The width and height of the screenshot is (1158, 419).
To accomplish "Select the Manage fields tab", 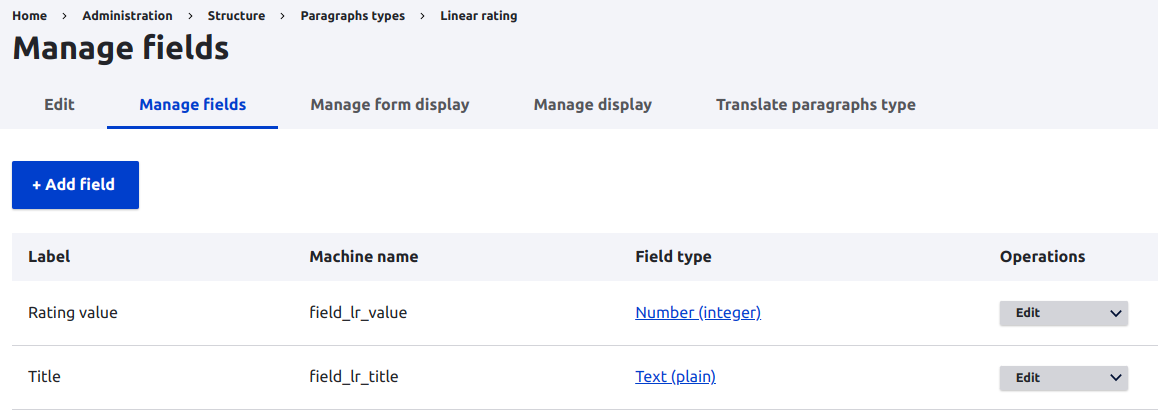I will [x=192, y=104].
